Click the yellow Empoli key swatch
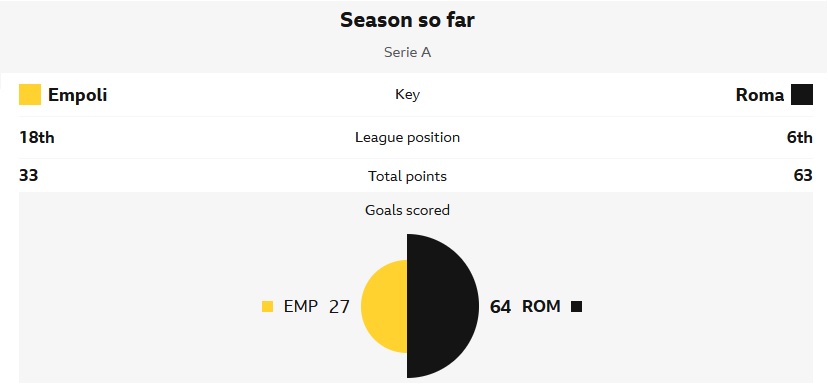The height and width of the screenshot is (386, 828). (x=30, y=95)
